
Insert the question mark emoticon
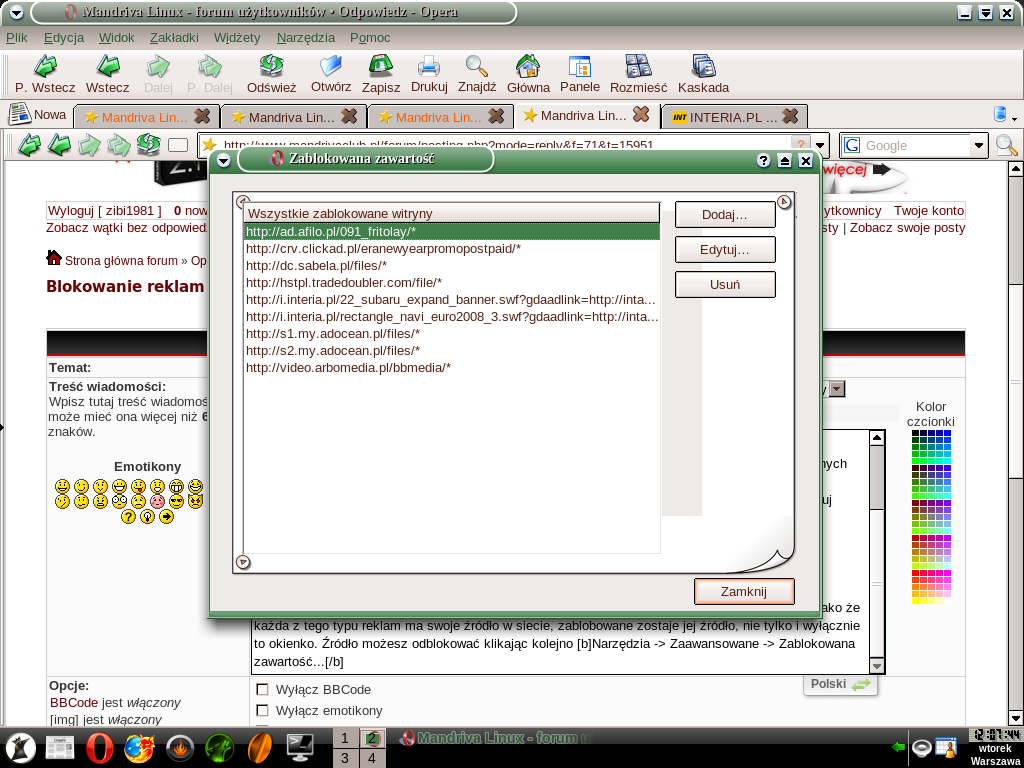128,517
